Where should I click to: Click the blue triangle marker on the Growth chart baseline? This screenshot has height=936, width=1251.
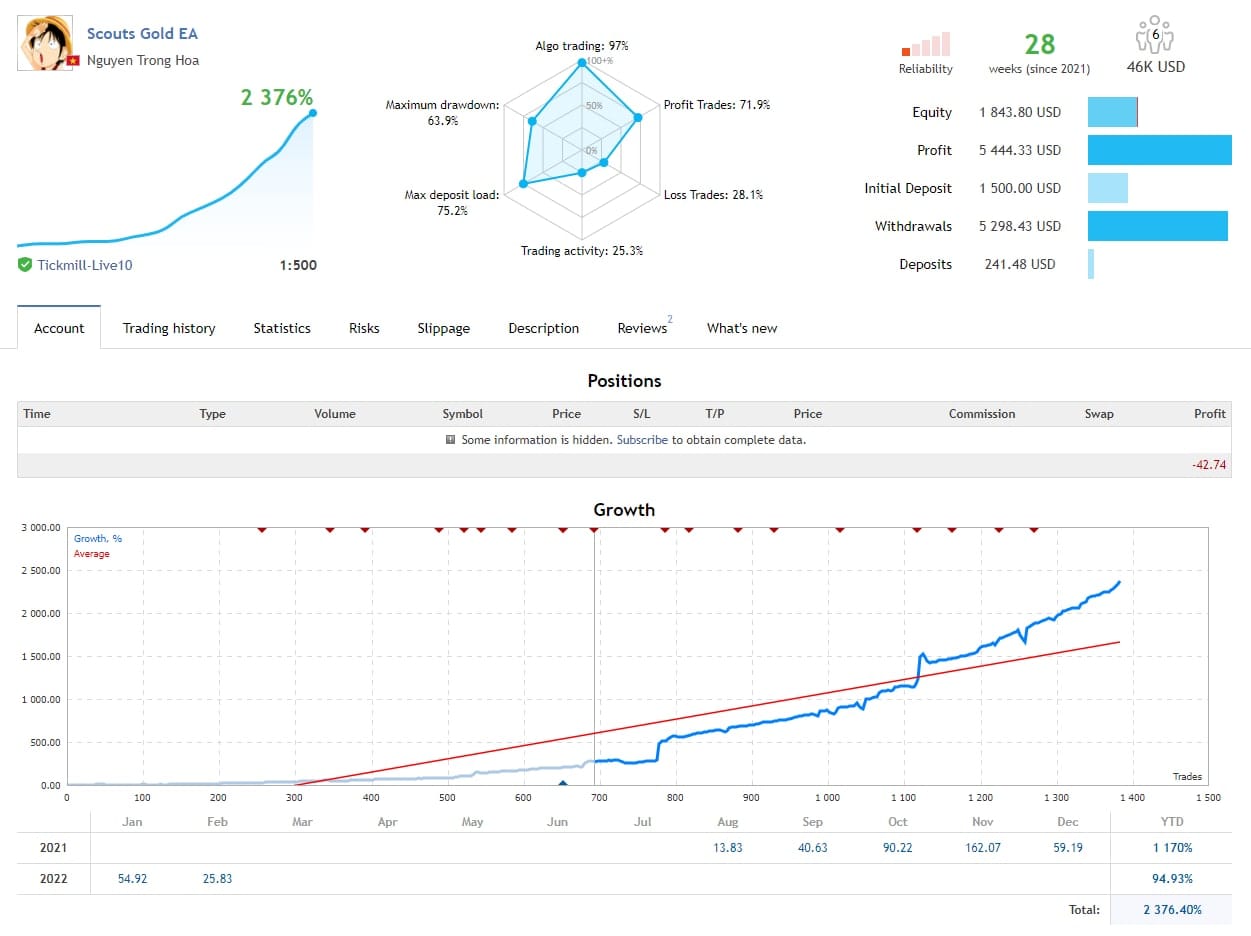pos(562,785)
